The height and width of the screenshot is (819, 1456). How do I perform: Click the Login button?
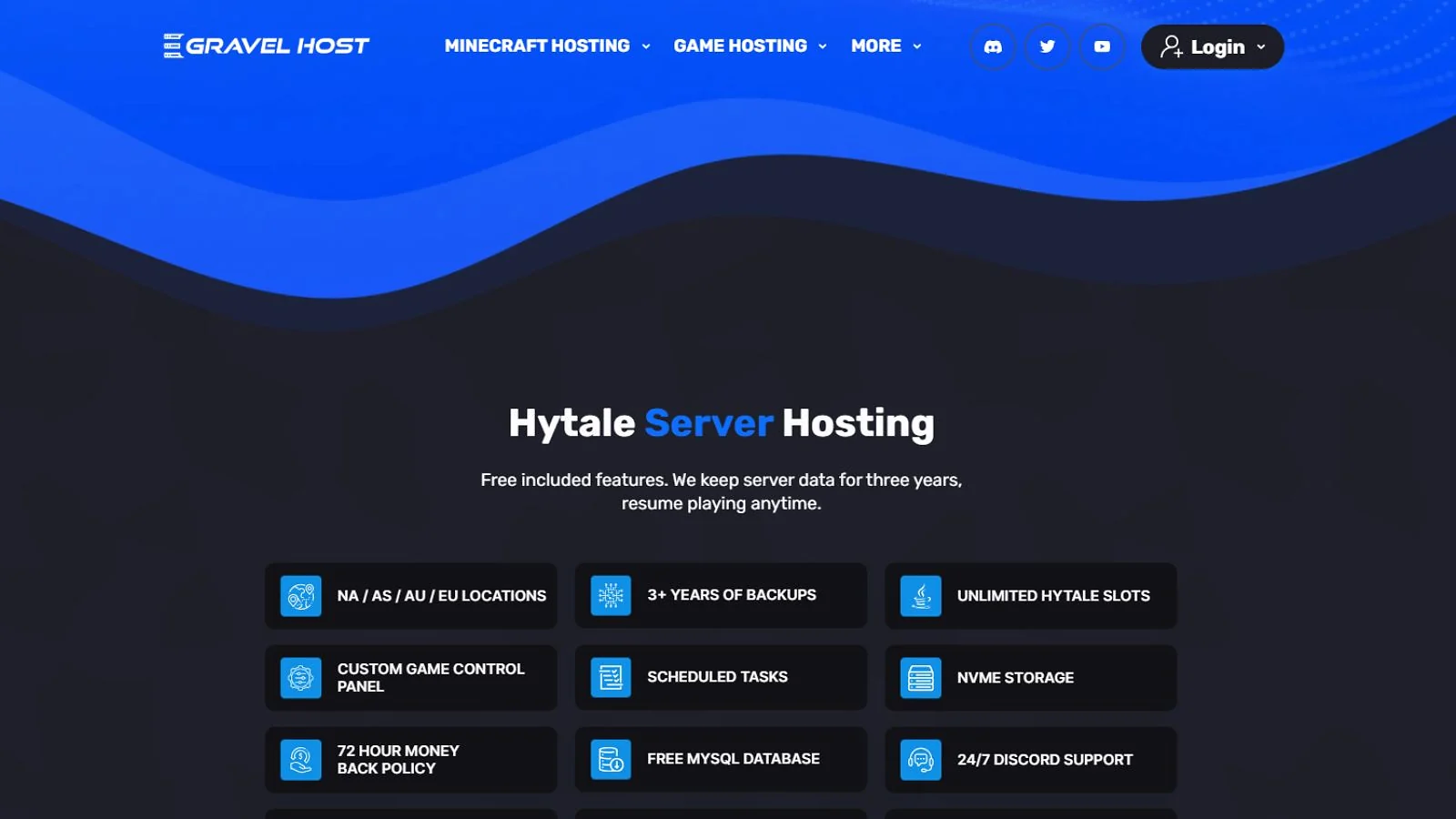click(1212, 46)
